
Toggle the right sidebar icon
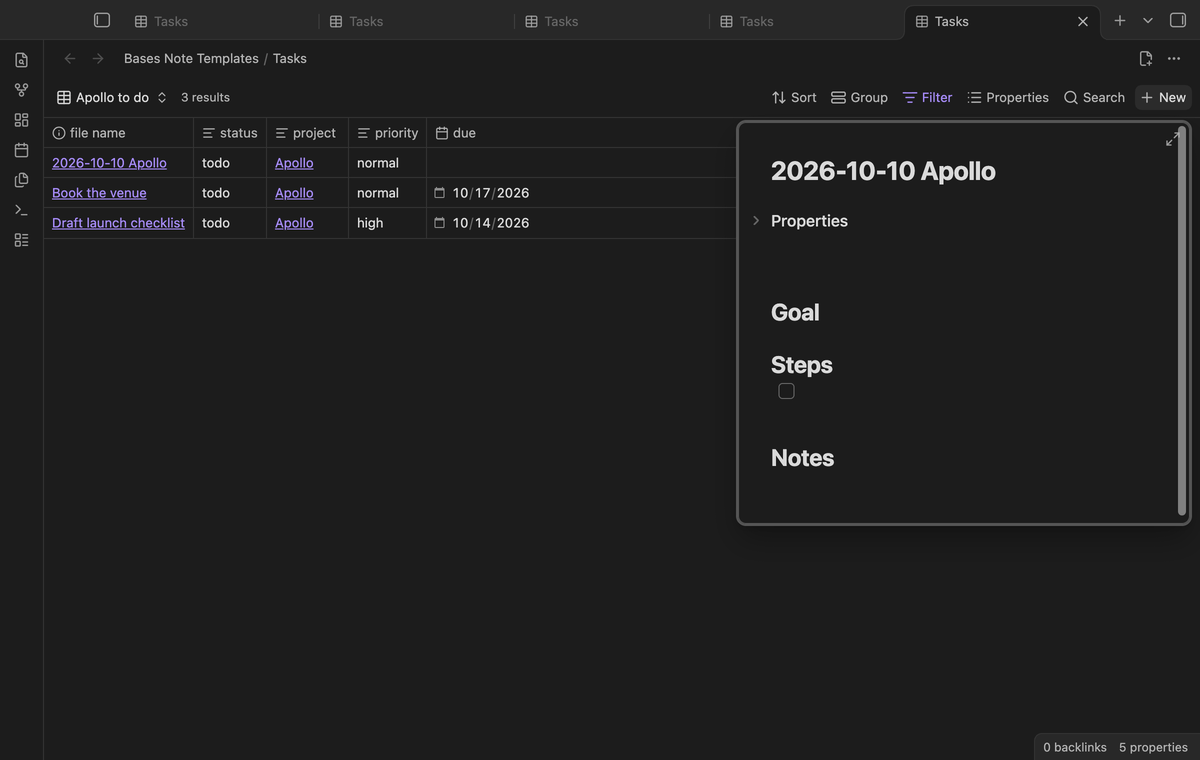point(1178,20)
